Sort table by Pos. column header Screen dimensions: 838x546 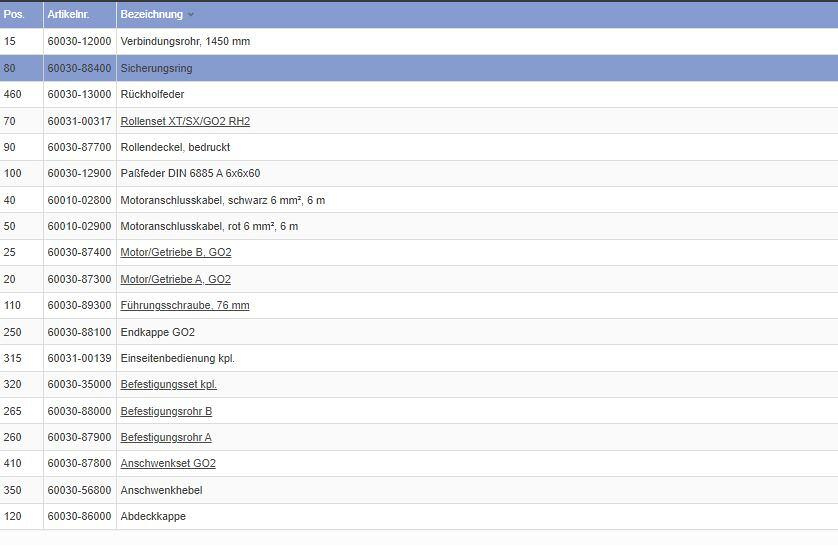[x=14, y=14]
